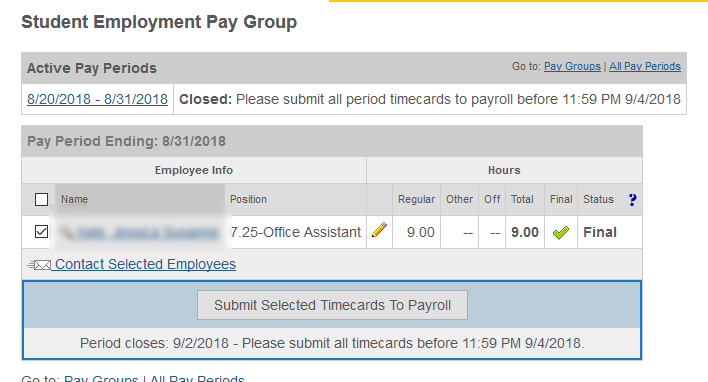Open the blurred employee name link
Screen dimensions: 708x382
coord(147,233)
